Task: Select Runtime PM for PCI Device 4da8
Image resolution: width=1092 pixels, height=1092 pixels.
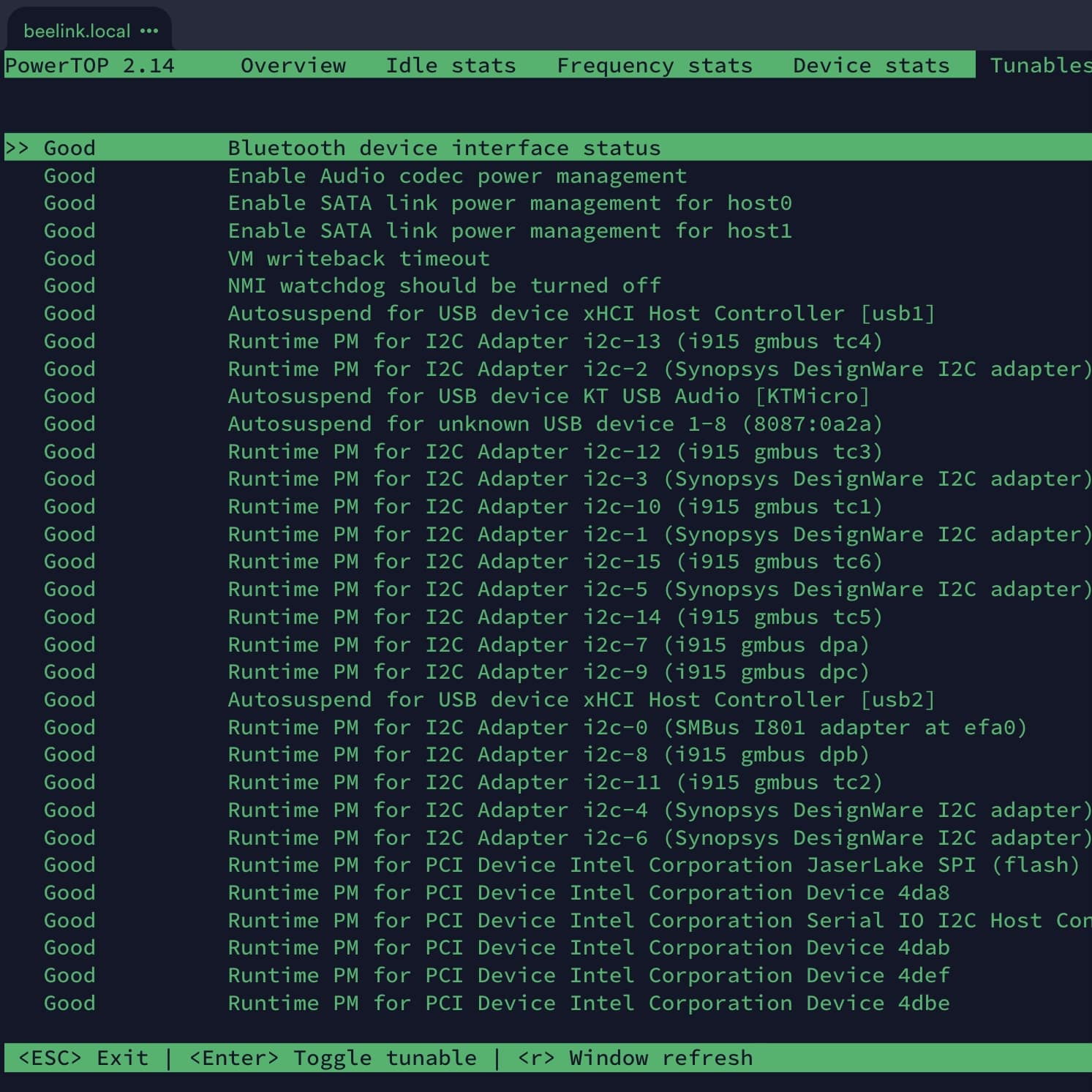Action: pyautogui.click(x=589, y=892)
